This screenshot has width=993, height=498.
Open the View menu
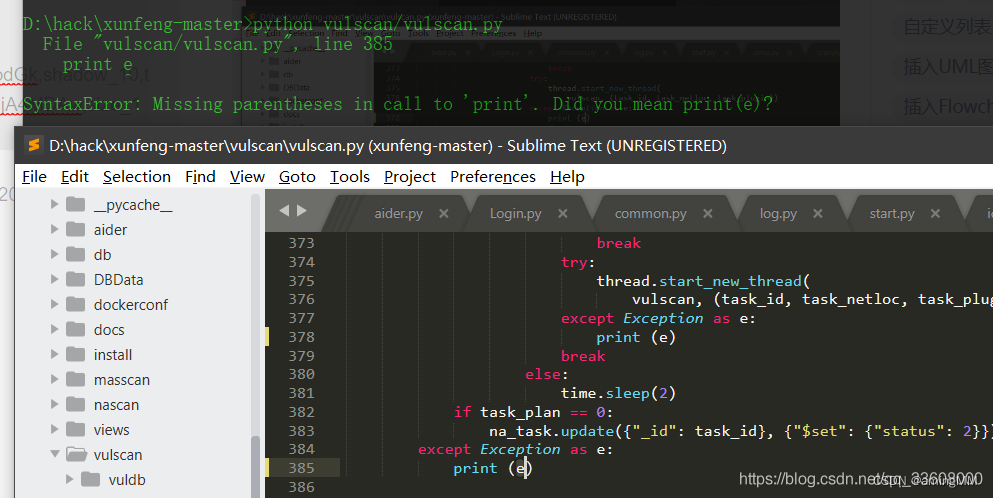pos(247,177)
